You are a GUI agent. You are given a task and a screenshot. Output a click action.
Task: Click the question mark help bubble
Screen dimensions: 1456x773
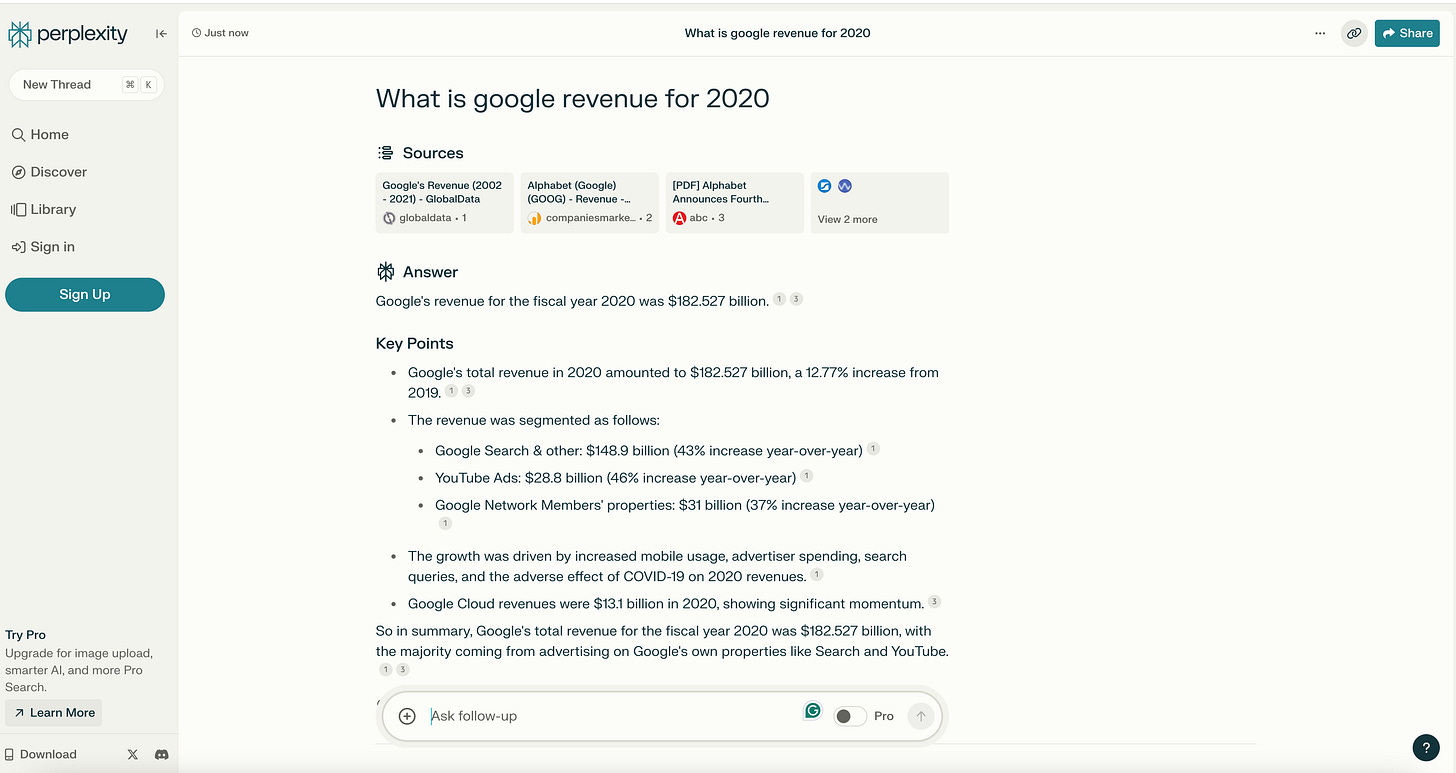[1425, 747]
